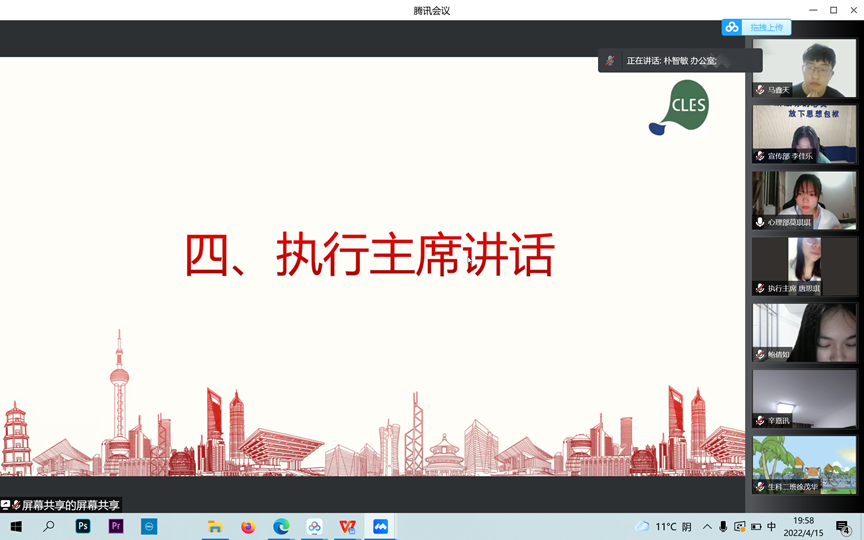Image resolution: width=864 pixels, height=540 pixels.
Task: Select 马鑫天's video thumbnail
Action: pyautogui.click(x=804, y=67)
